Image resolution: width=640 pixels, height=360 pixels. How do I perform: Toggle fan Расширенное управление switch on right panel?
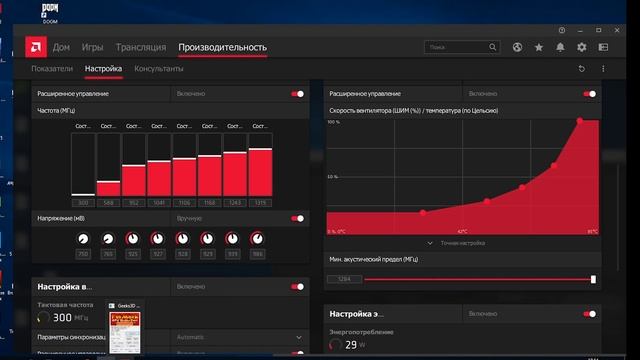[x=590, y=94]
